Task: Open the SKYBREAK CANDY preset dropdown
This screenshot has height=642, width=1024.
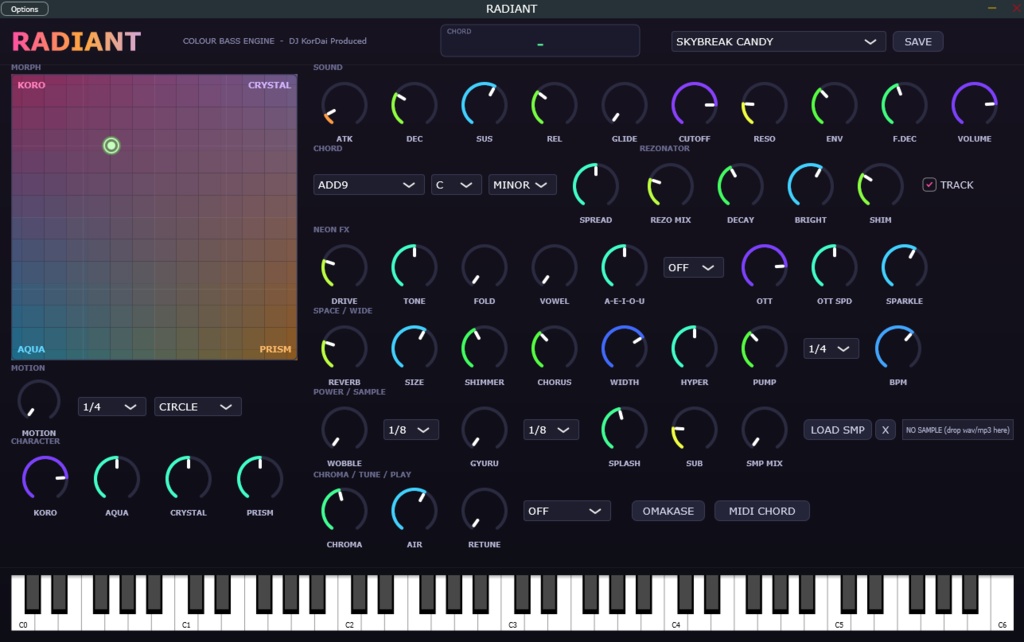Action: pos(778,41)
